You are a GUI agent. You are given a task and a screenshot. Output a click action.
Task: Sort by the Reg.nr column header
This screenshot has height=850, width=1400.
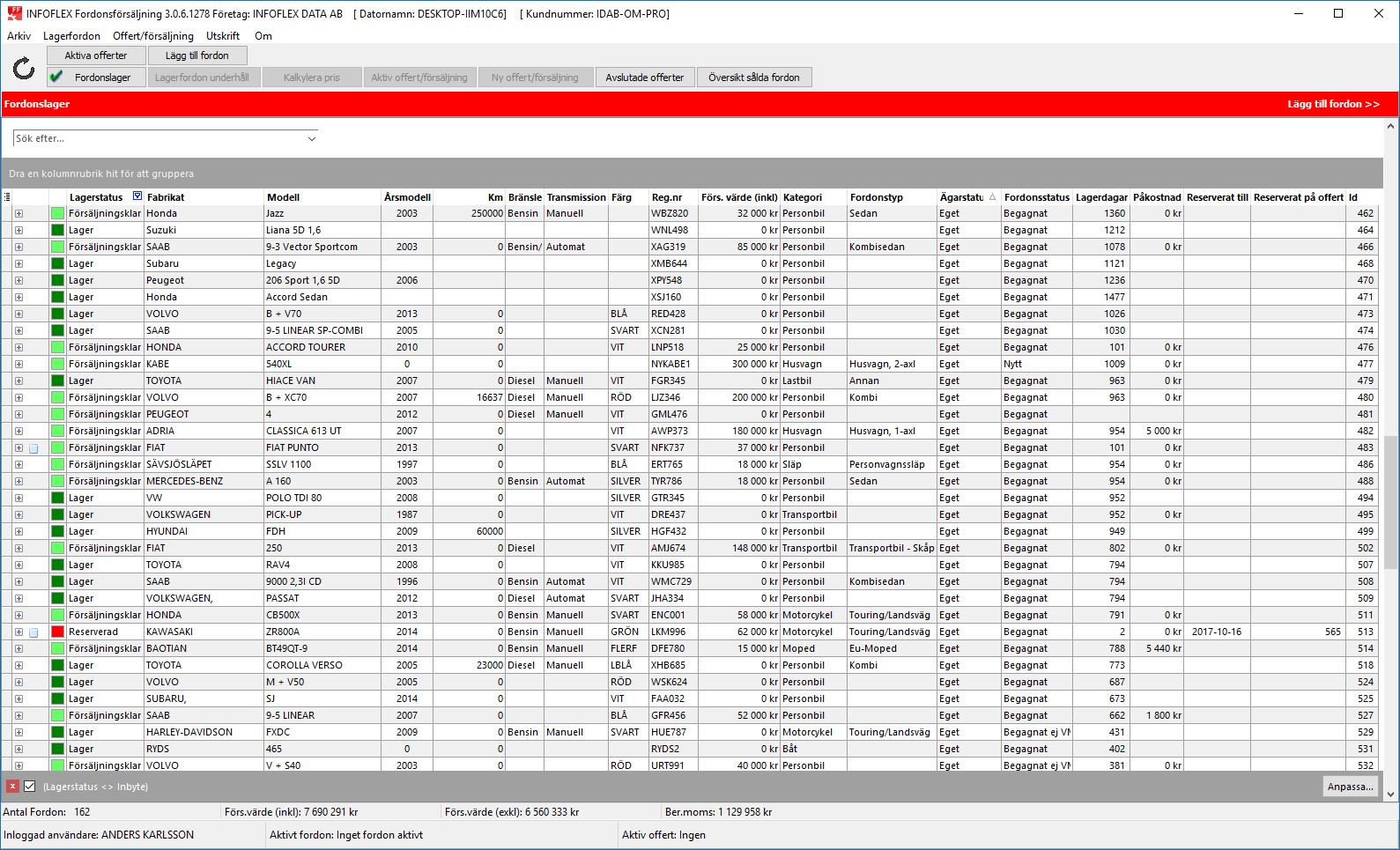point(673,197)
